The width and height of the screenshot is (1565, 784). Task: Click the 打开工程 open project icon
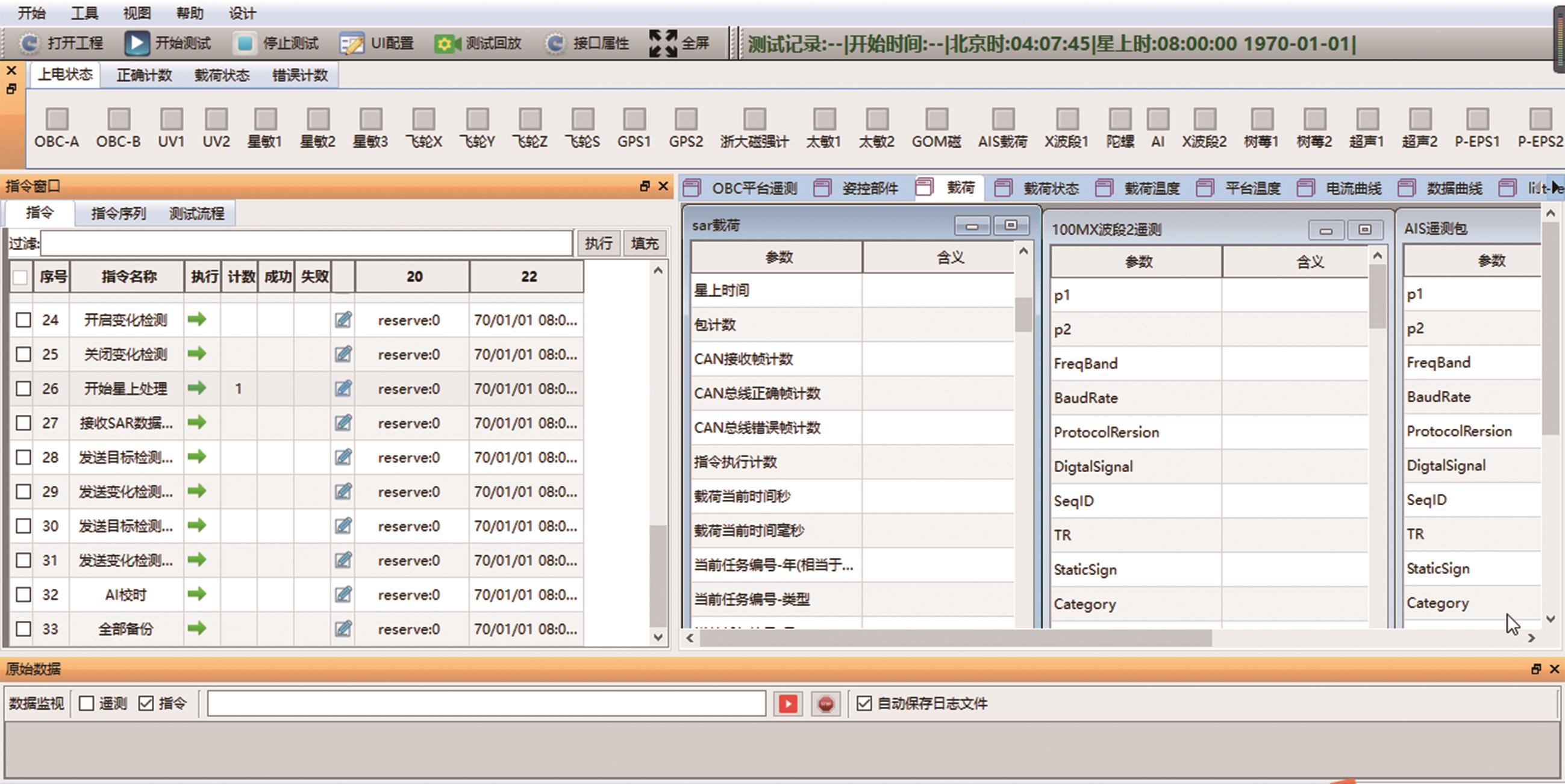tap(28, 43)
